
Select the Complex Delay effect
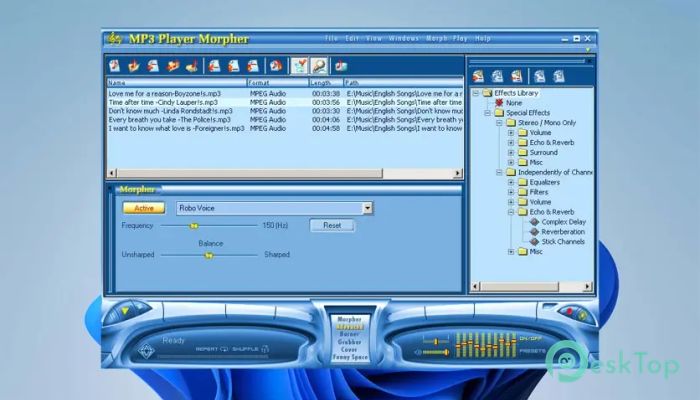[x=558, y=222]
